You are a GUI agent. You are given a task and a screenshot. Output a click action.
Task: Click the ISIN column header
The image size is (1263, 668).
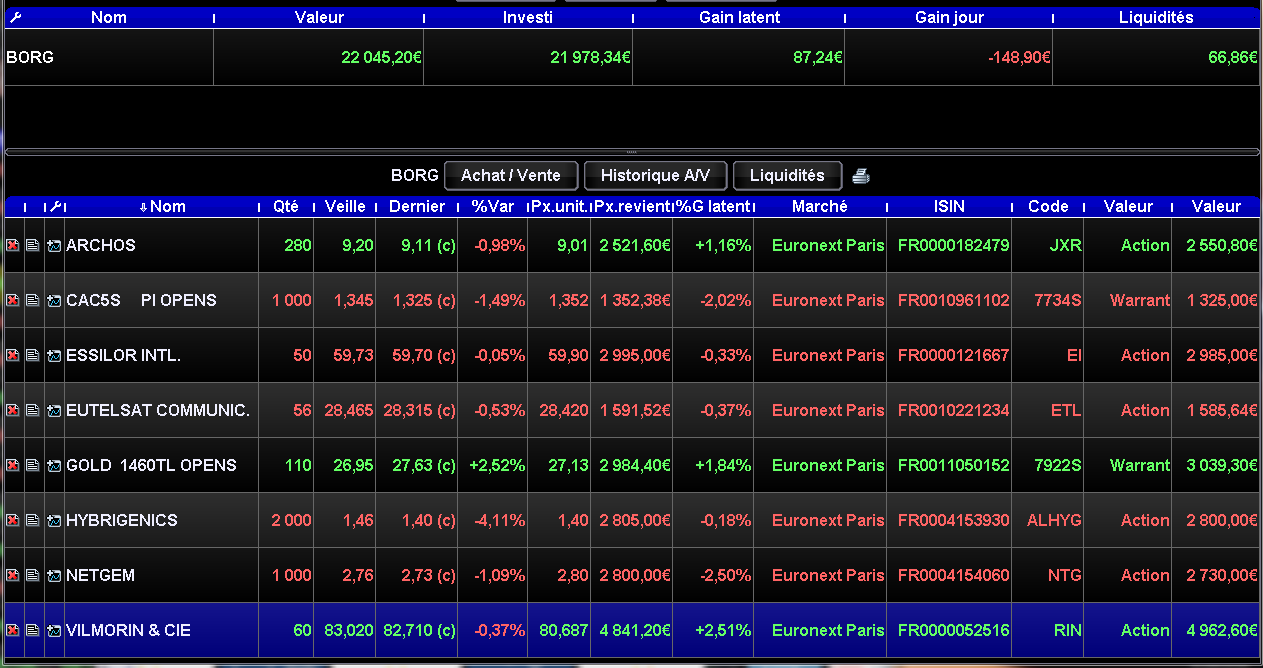949,206
